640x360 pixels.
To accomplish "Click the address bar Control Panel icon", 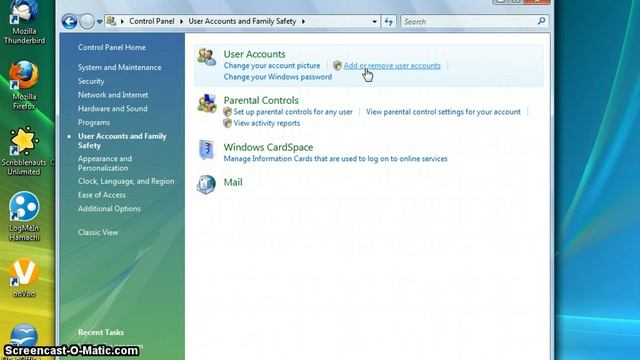I will pyautogui.click(x=111, y=21).
